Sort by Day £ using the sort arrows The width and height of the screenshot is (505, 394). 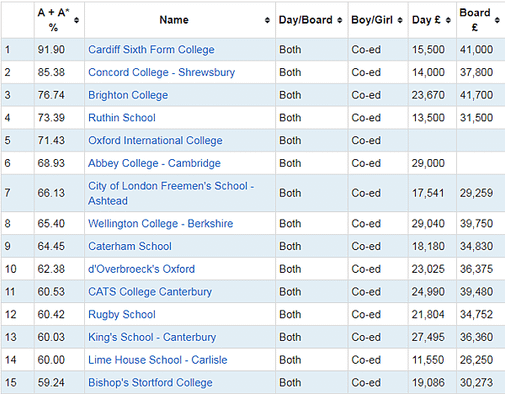(x=448, y=20)
